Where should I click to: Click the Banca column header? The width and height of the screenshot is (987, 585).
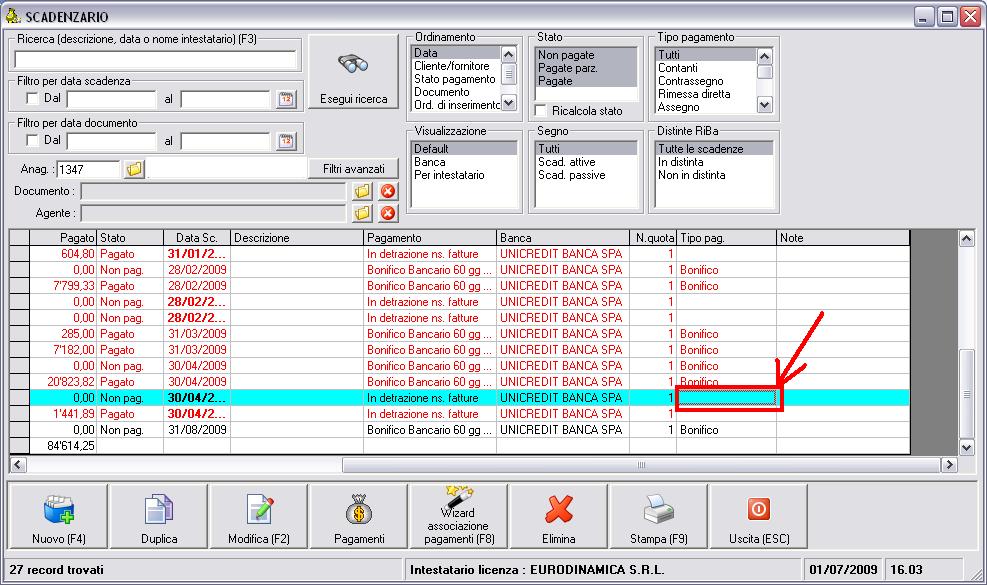coord(562,238)
